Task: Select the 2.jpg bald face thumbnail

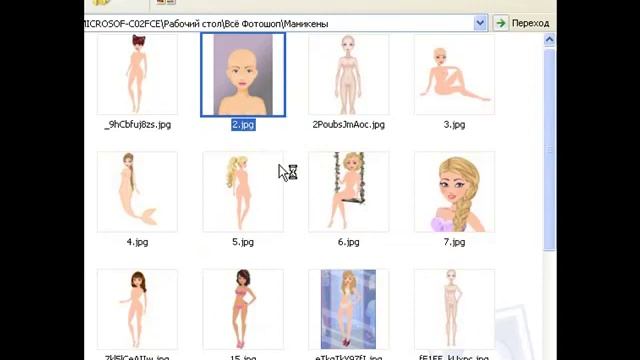Action: 243,75
